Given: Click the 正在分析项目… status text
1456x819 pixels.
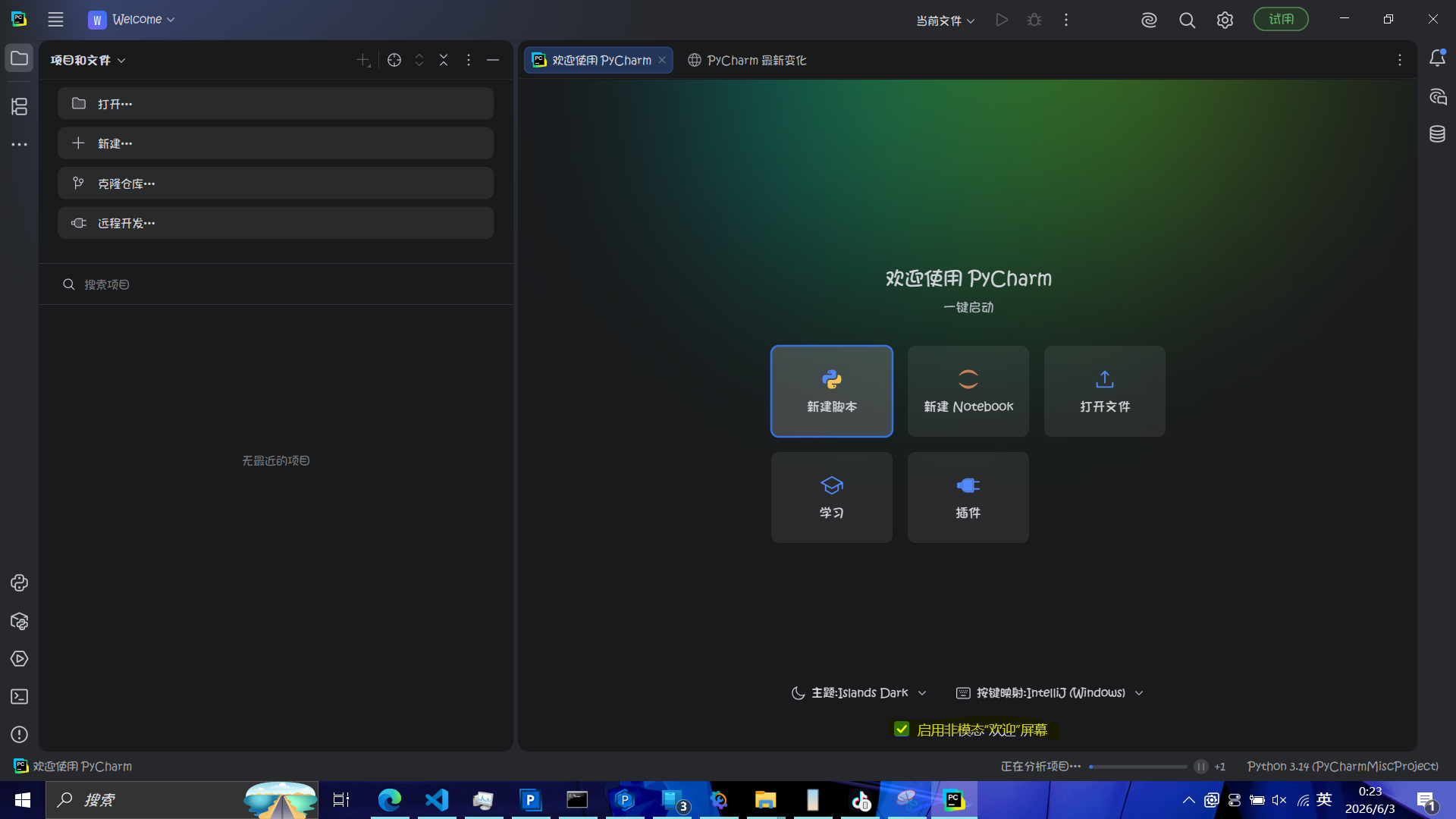Looking at the screenshot, I should pos(1040,767).
